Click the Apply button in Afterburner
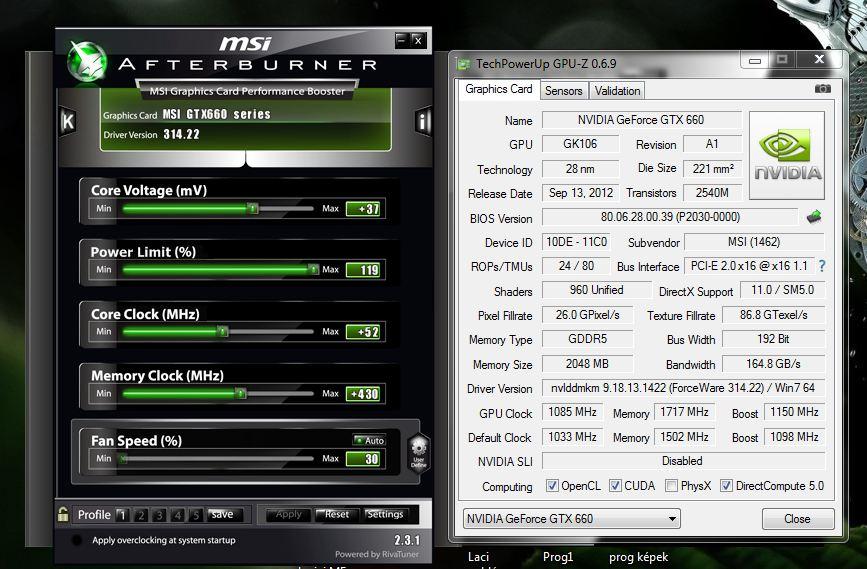 pos(288,514)
